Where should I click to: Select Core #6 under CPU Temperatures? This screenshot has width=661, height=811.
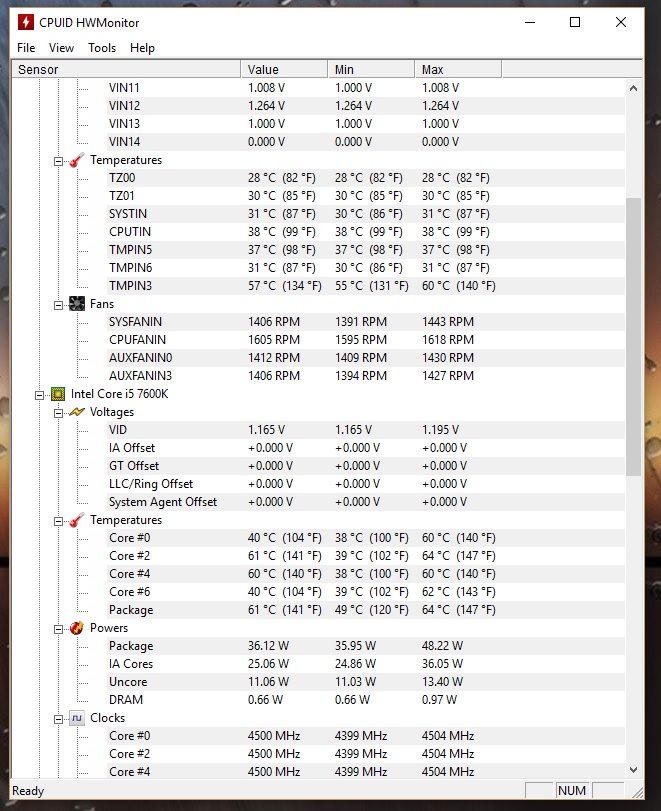pyautogui.click(x=365, y=592)
